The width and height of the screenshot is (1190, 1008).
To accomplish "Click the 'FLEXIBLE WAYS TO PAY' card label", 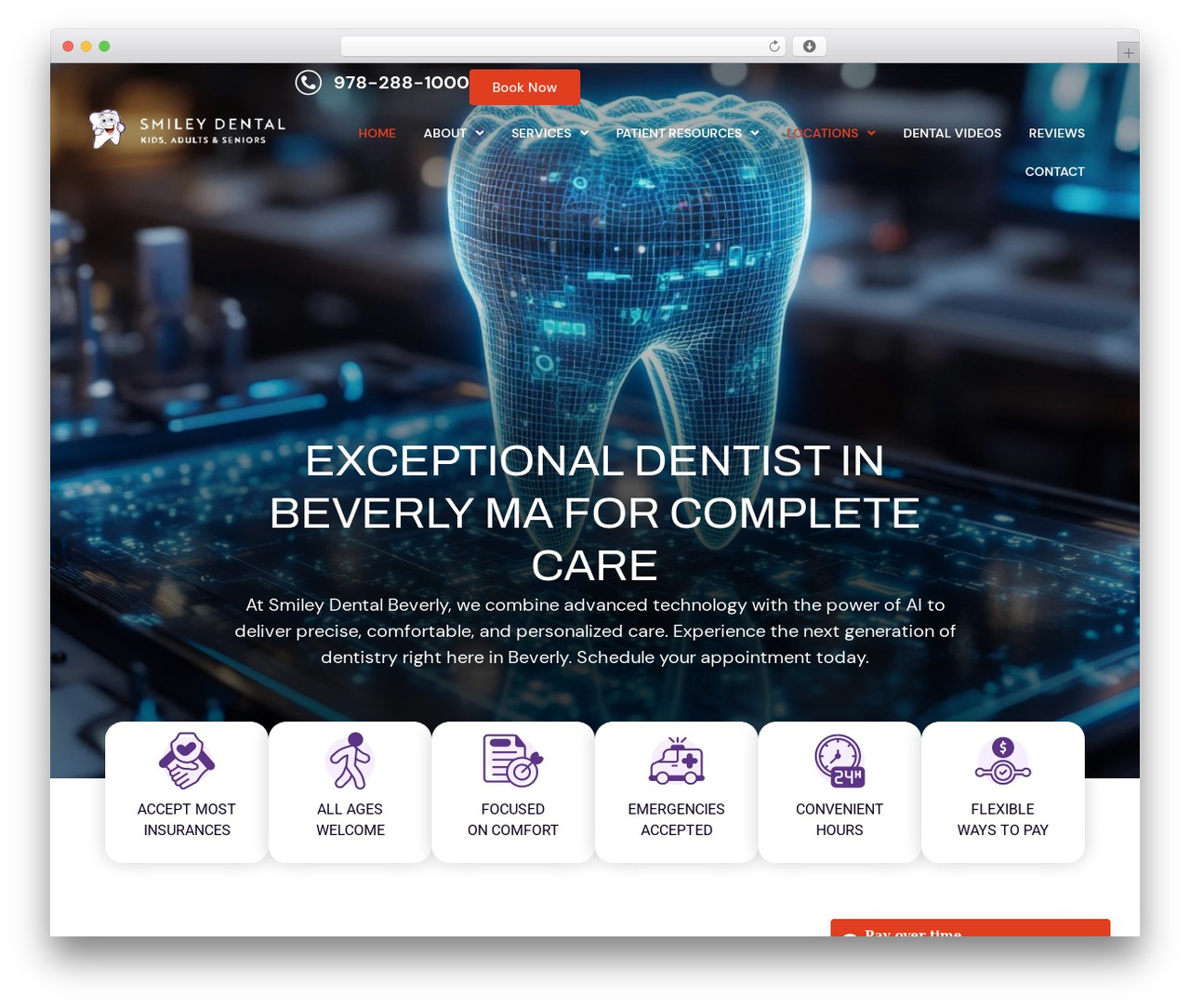I will [1003, 819].
